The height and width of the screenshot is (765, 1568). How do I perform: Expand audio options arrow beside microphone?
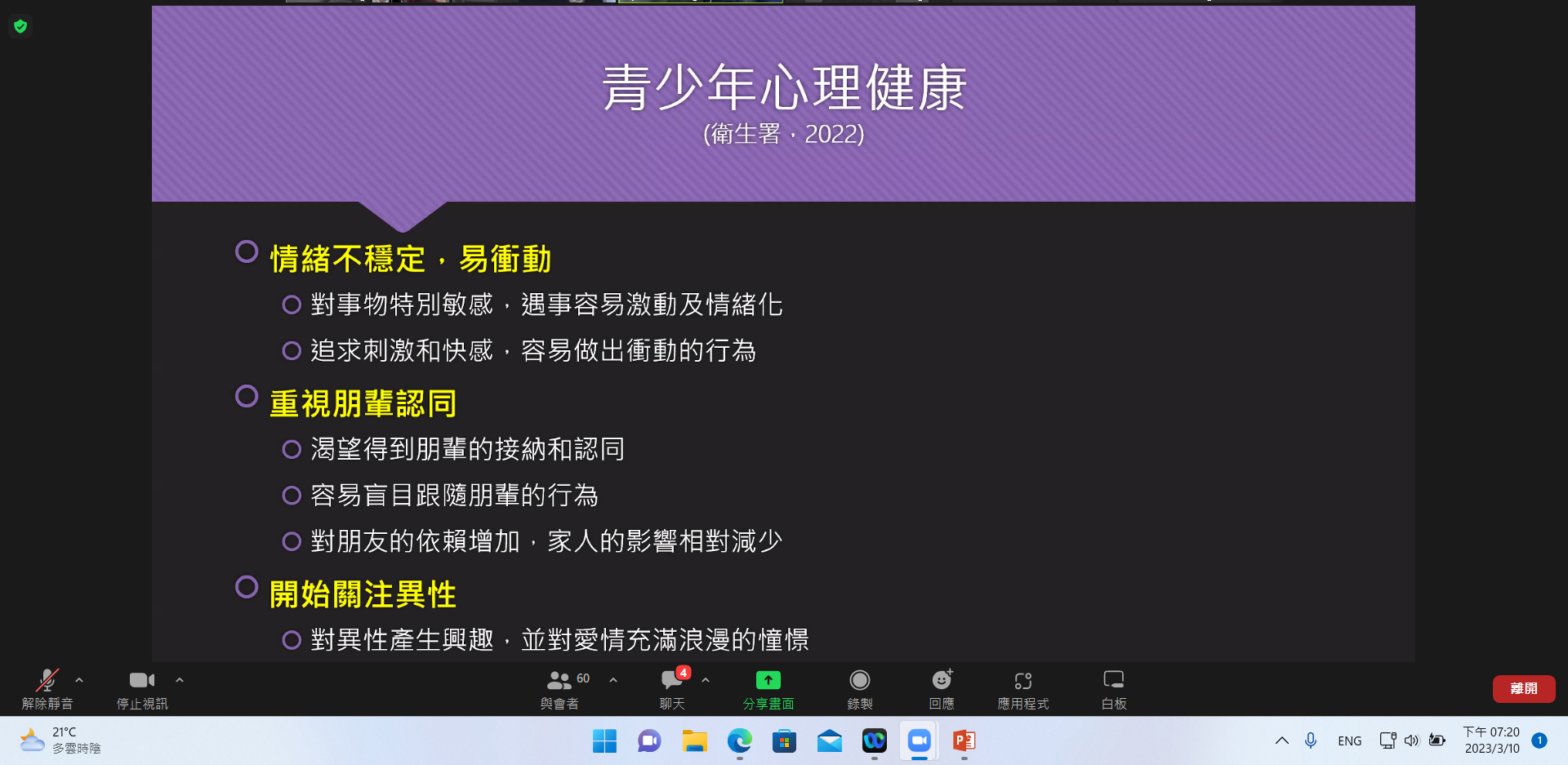(79, 680)
